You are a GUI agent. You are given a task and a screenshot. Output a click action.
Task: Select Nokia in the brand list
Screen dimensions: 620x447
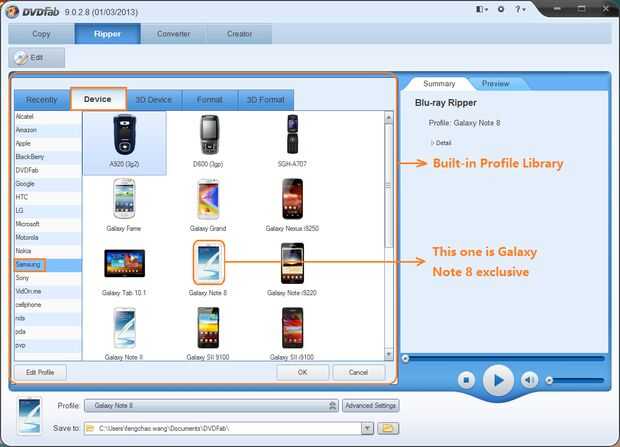click(48, 251)
